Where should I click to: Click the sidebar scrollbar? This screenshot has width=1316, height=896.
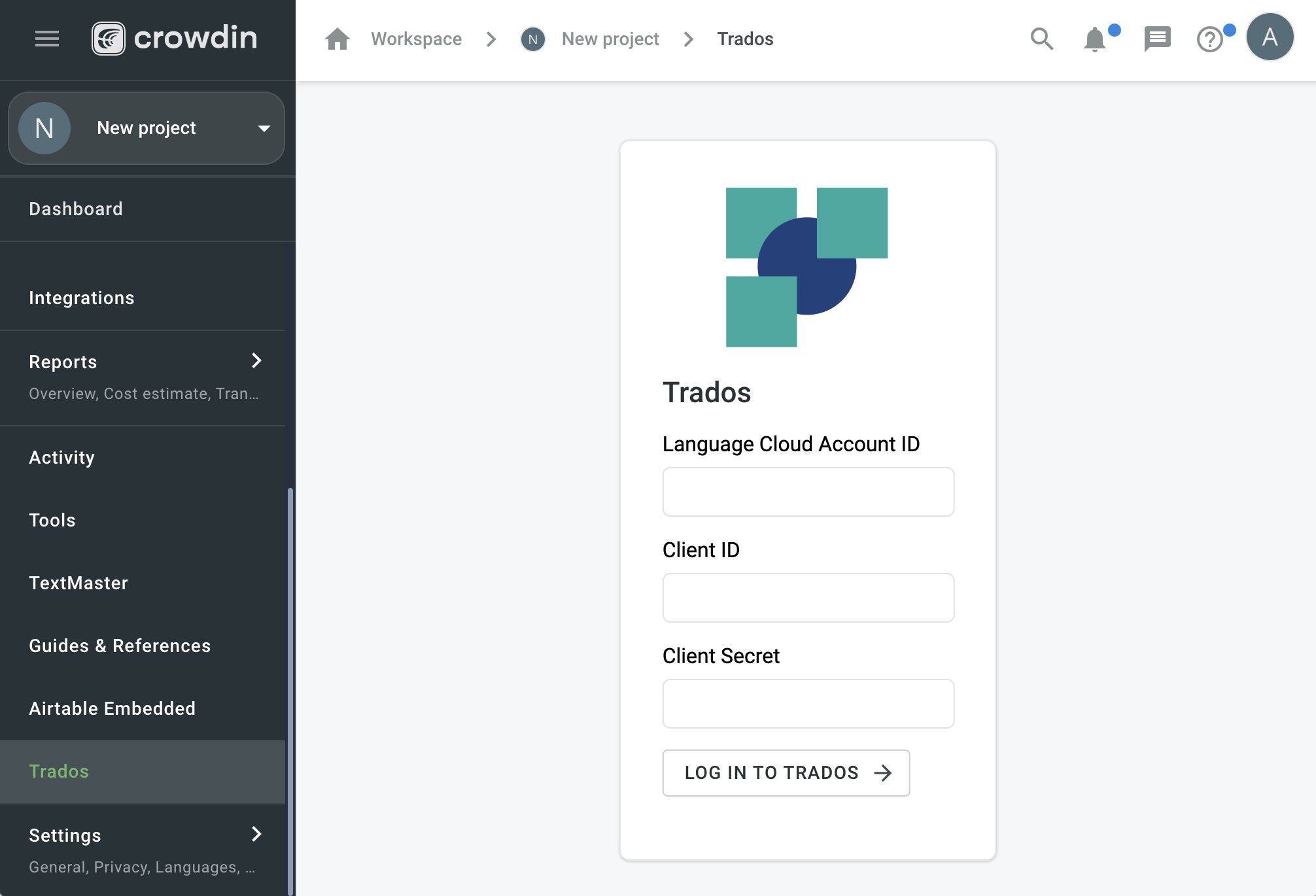pyautogui.click(x=290, y=691)
